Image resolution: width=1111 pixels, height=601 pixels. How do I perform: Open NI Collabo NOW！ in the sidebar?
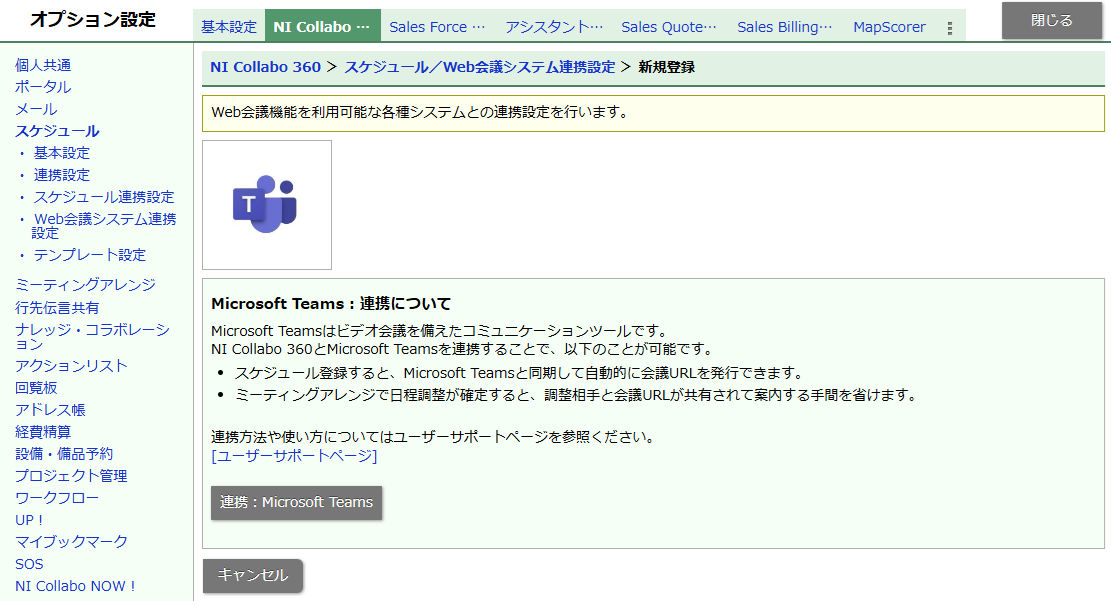click(x=75, y=586)
